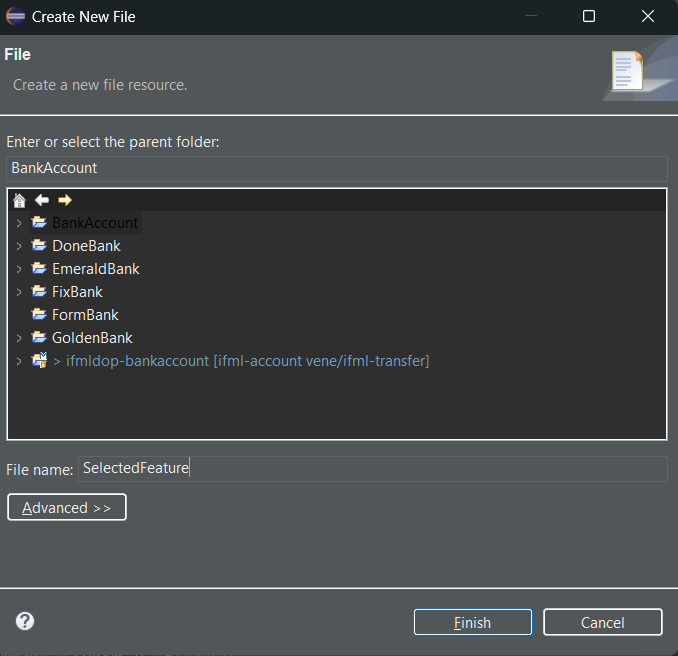Go into with the yellow right arrow

coord(65,200)
